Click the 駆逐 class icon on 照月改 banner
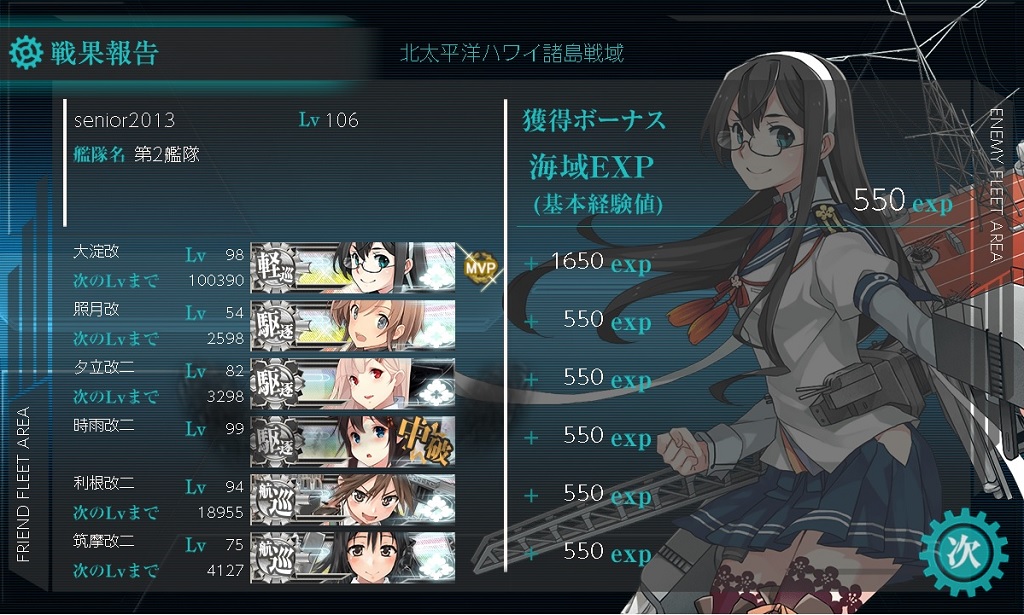 (276, 326)
